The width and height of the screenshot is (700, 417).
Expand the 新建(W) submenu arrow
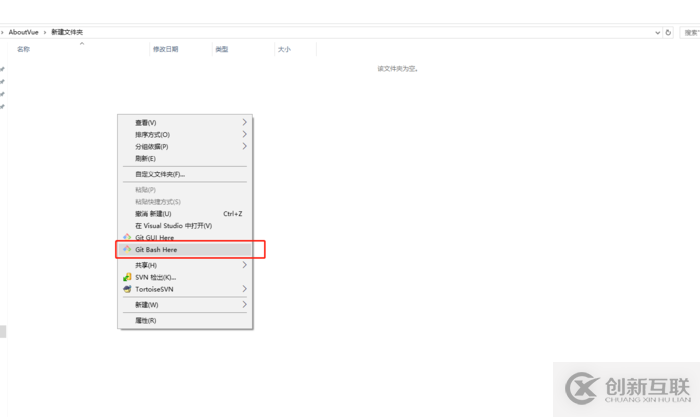(244, 304)
